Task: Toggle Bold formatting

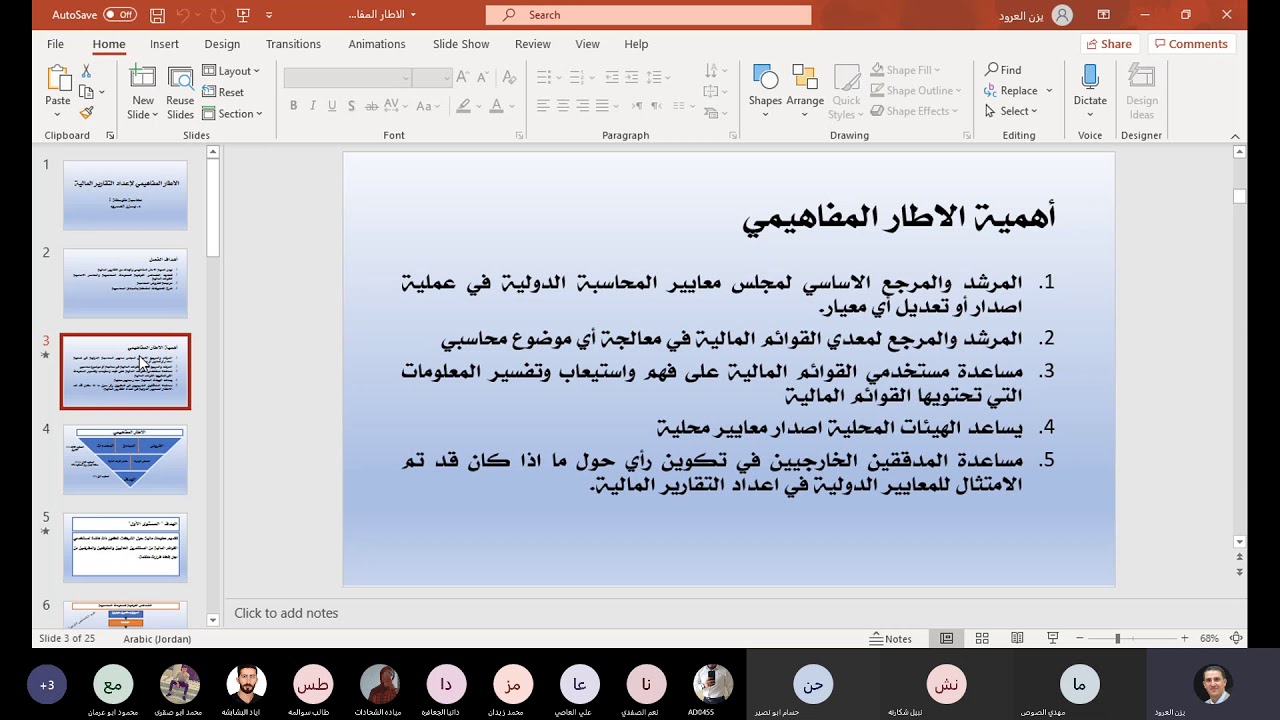Action: click(293, 106)
